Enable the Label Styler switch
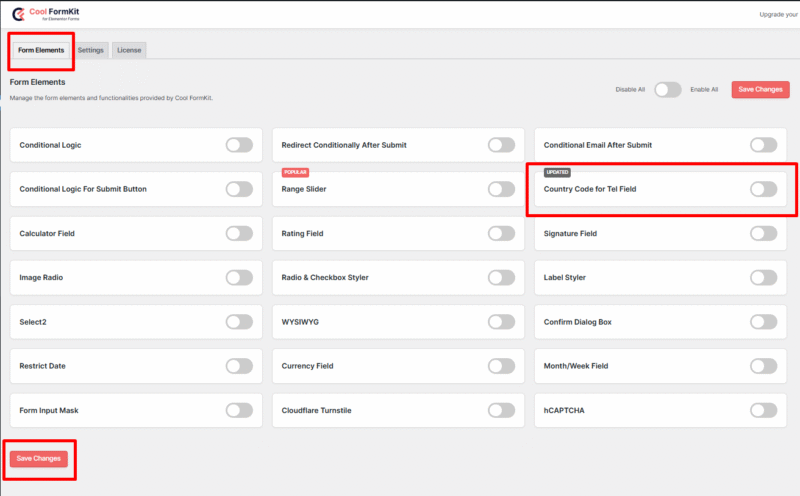 click(x=763, y=278)
